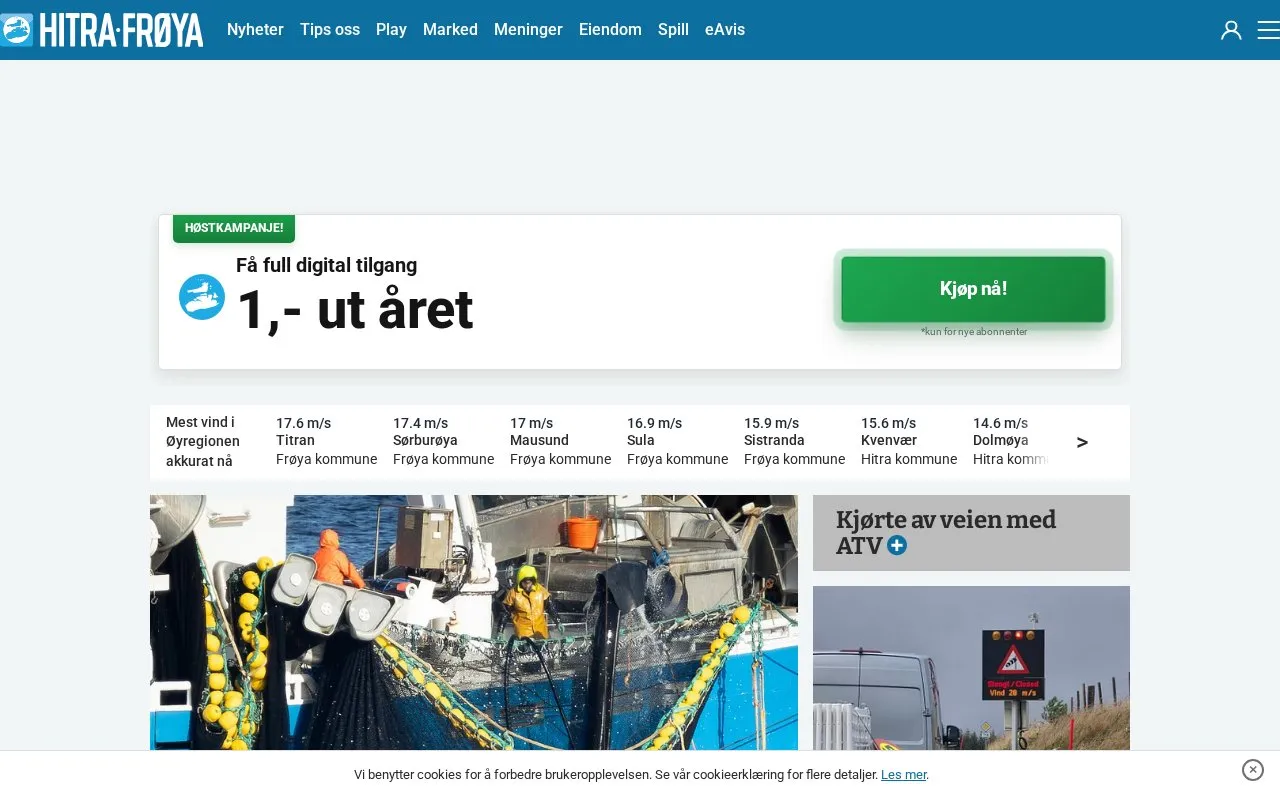Open the eAvis page
Viewport: 1280px width, 800px height.
point(725,30)
